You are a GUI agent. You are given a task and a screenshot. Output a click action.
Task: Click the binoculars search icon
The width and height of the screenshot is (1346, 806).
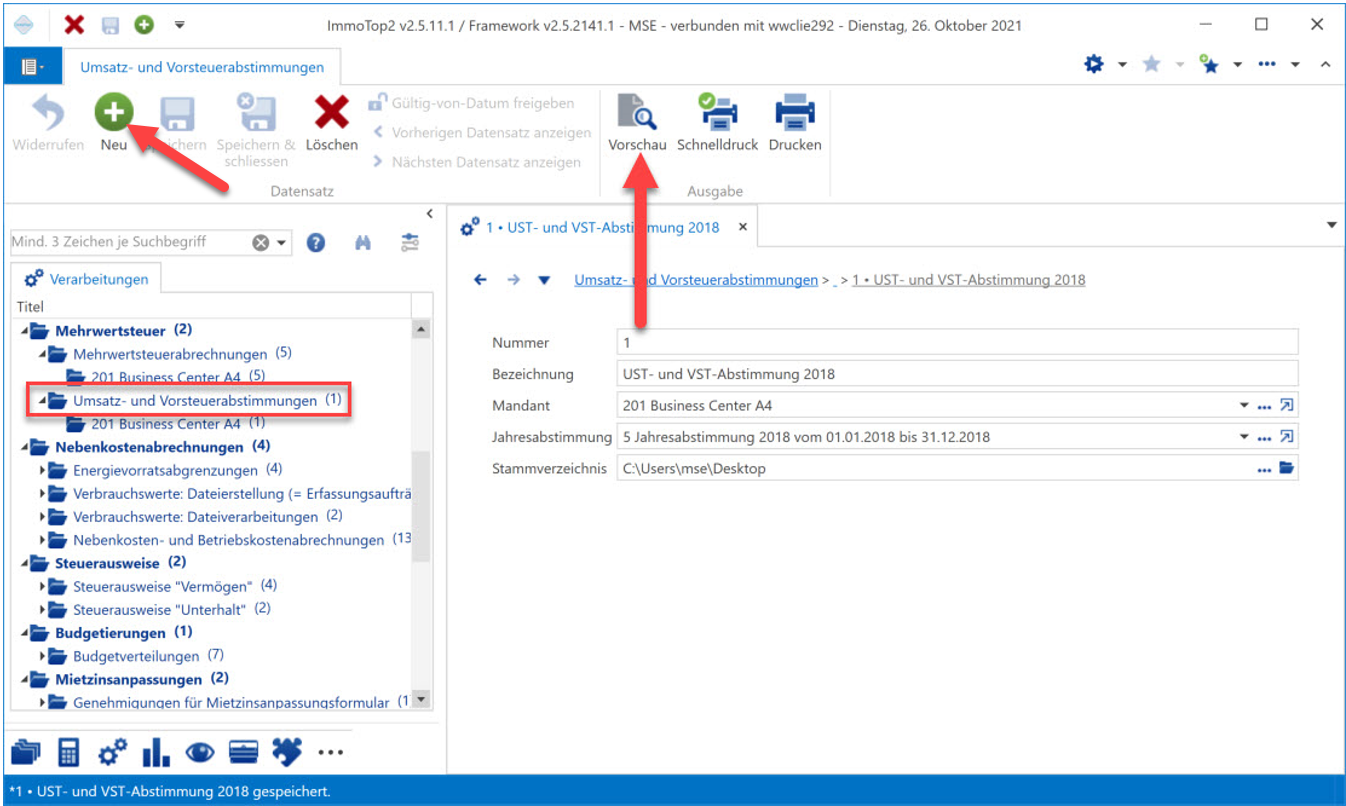[363, 242]
